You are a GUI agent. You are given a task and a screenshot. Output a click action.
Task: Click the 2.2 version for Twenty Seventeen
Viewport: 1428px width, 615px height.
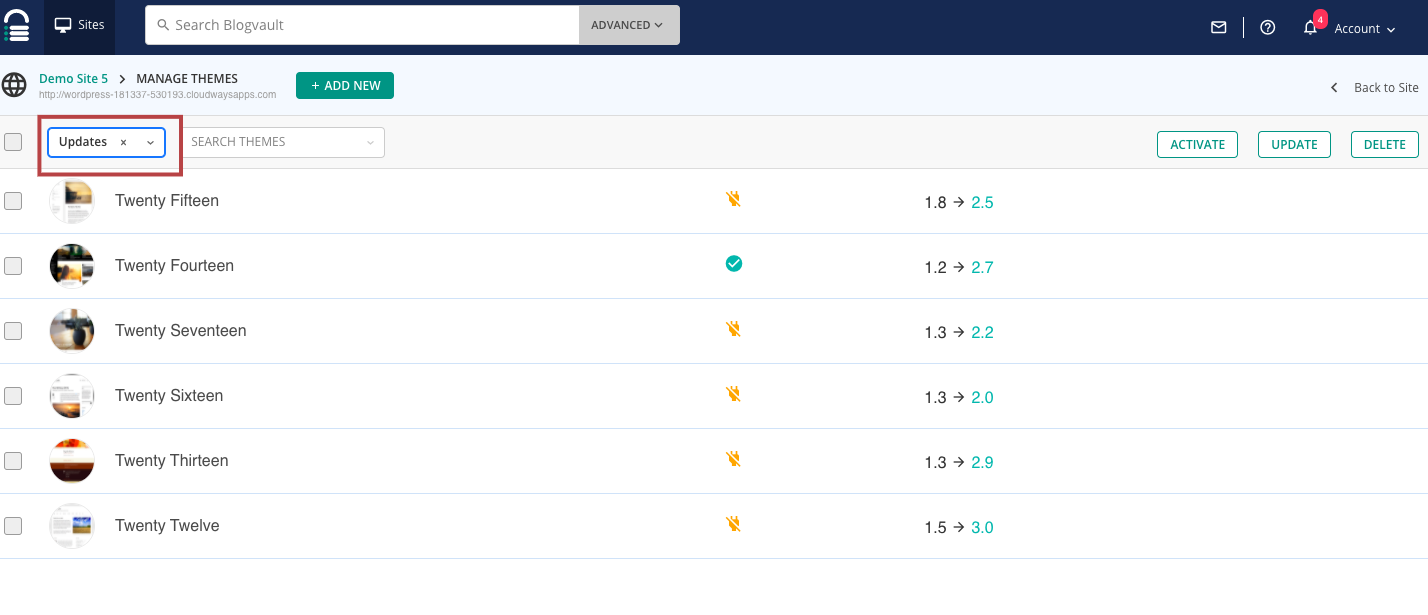pos(982,332)
